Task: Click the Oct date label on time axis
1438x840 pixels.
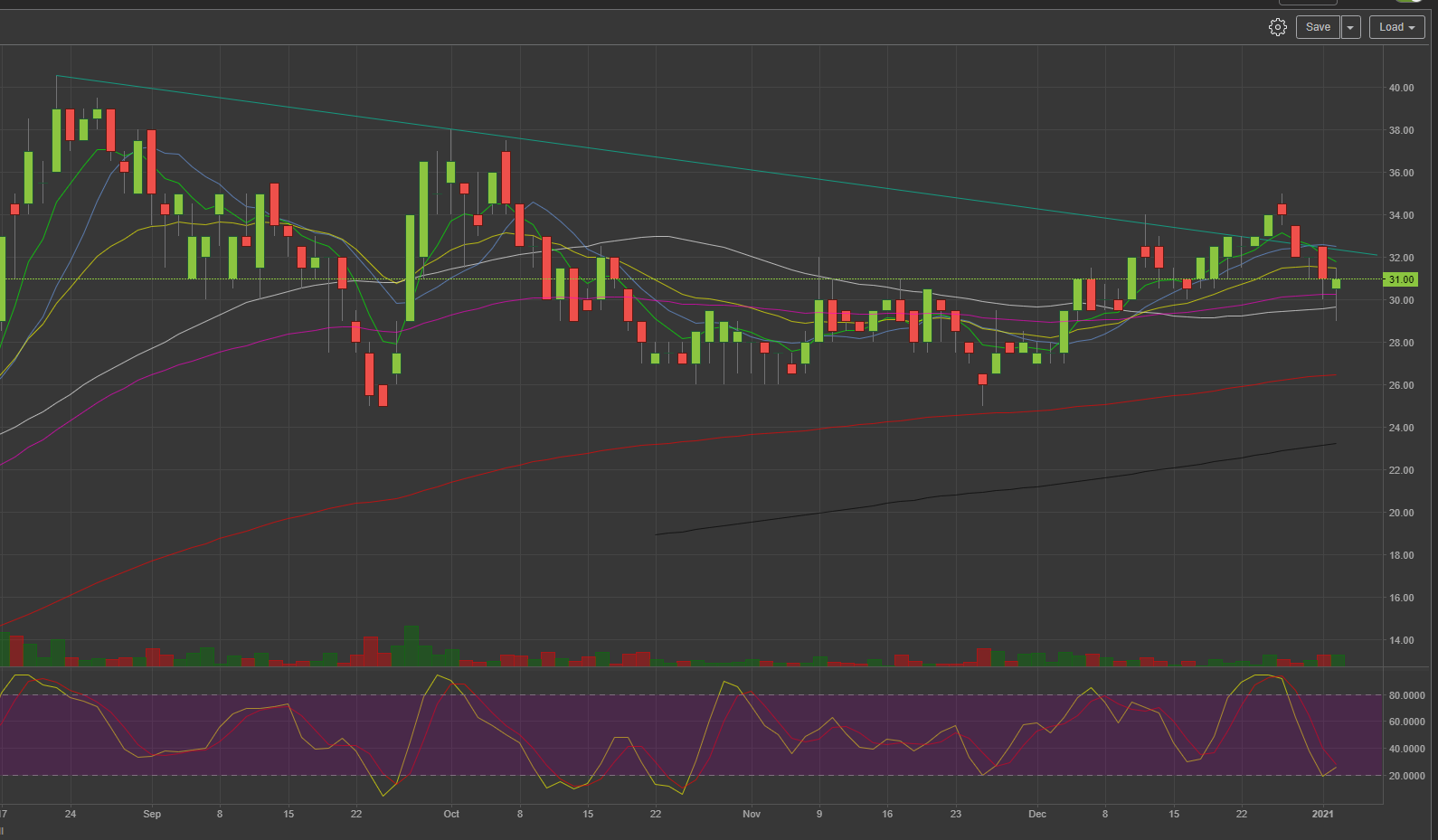Action: pyautogui.click(x=451, y=814)
